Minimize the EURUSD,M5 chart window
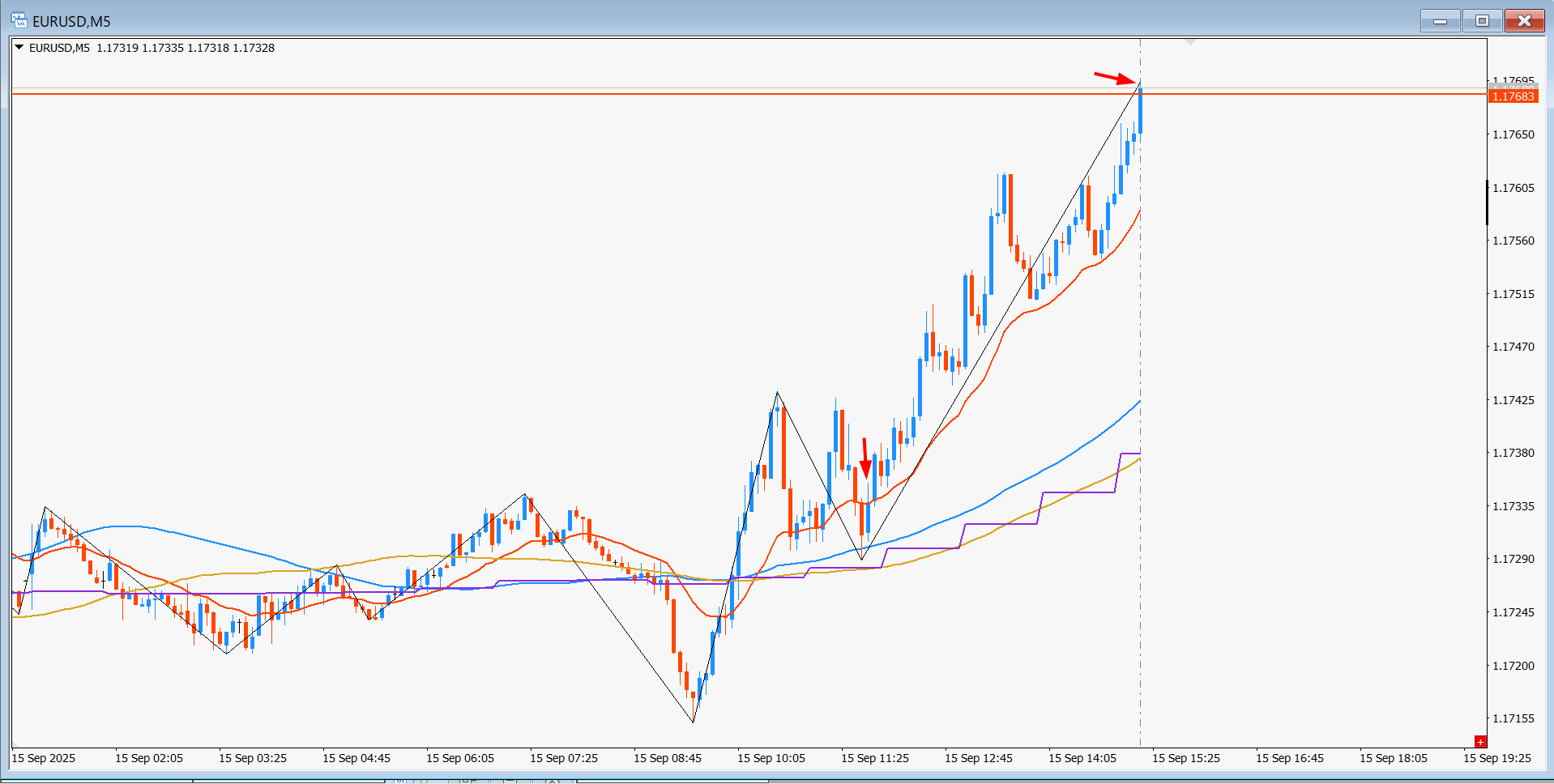Viewport: 1554px width, 784px height. point(1440,21)
